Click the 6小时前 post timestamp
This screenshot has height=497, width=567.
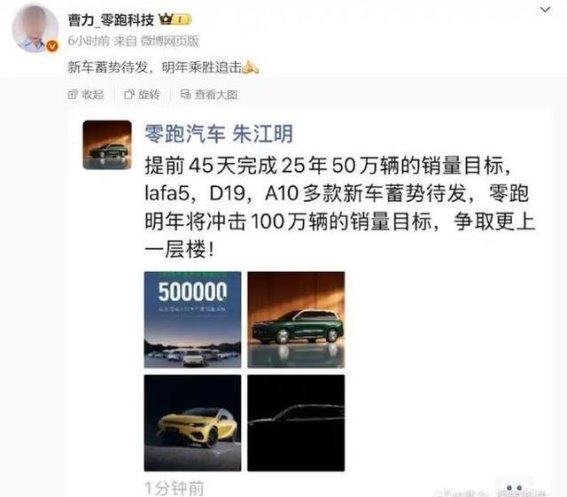point(88,41)
